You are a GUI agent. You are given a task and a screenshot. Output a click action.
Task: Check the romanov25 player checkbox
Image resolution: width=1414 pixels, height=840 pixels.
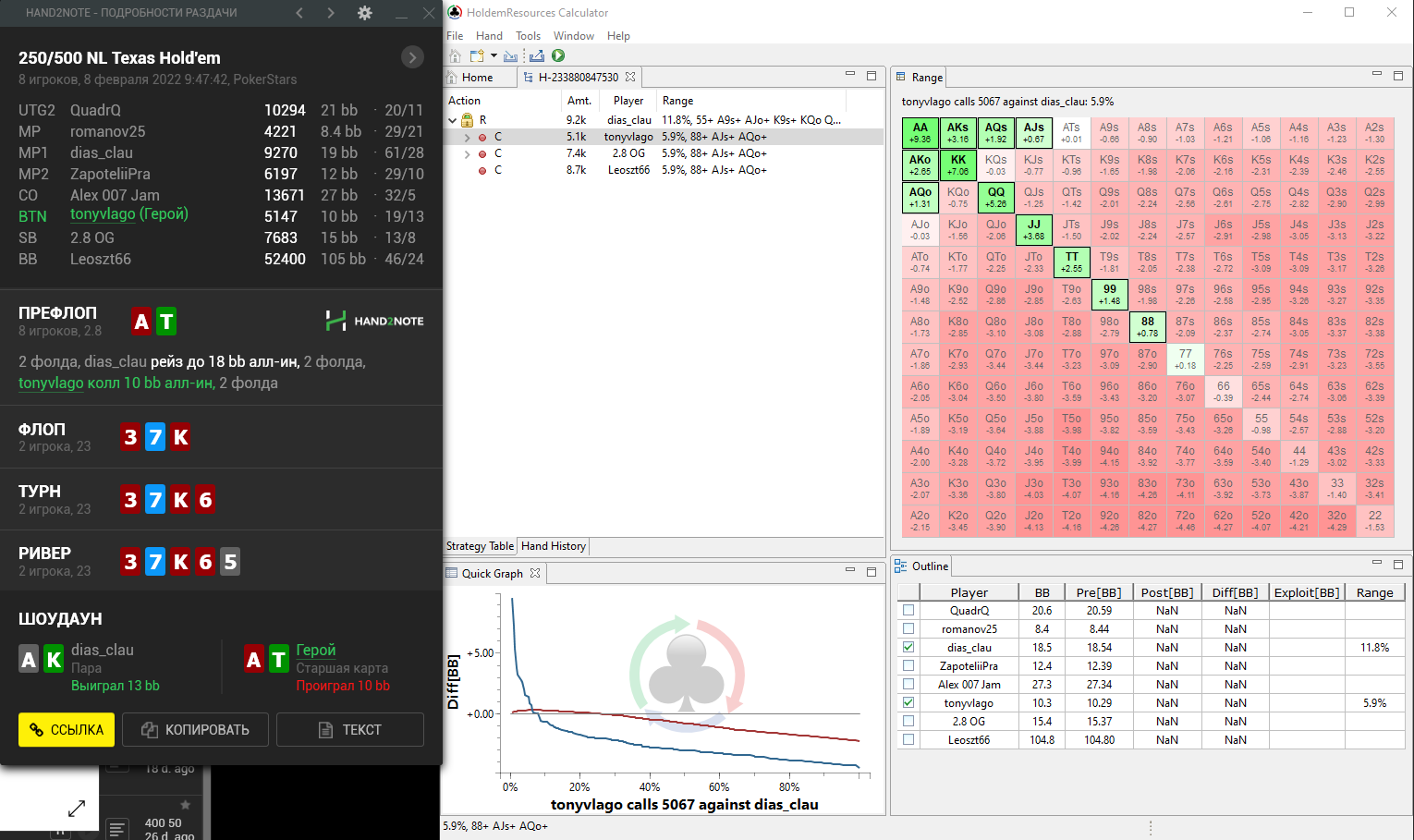coord(908,628)
